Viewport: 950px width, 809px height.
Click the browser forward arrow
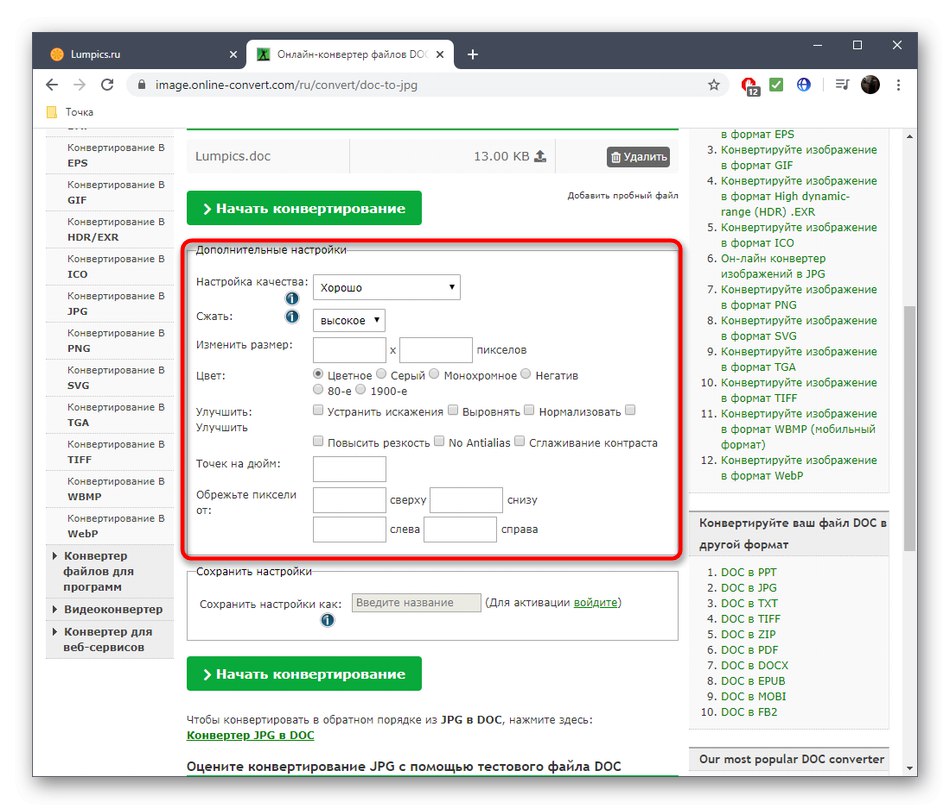point(79,85)
